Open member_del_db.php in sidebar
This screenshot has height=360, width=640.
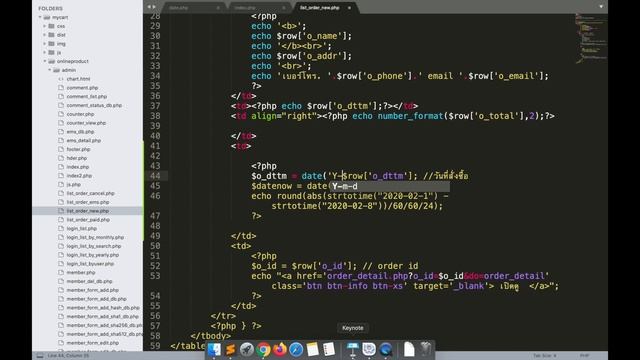click(89, 281)
